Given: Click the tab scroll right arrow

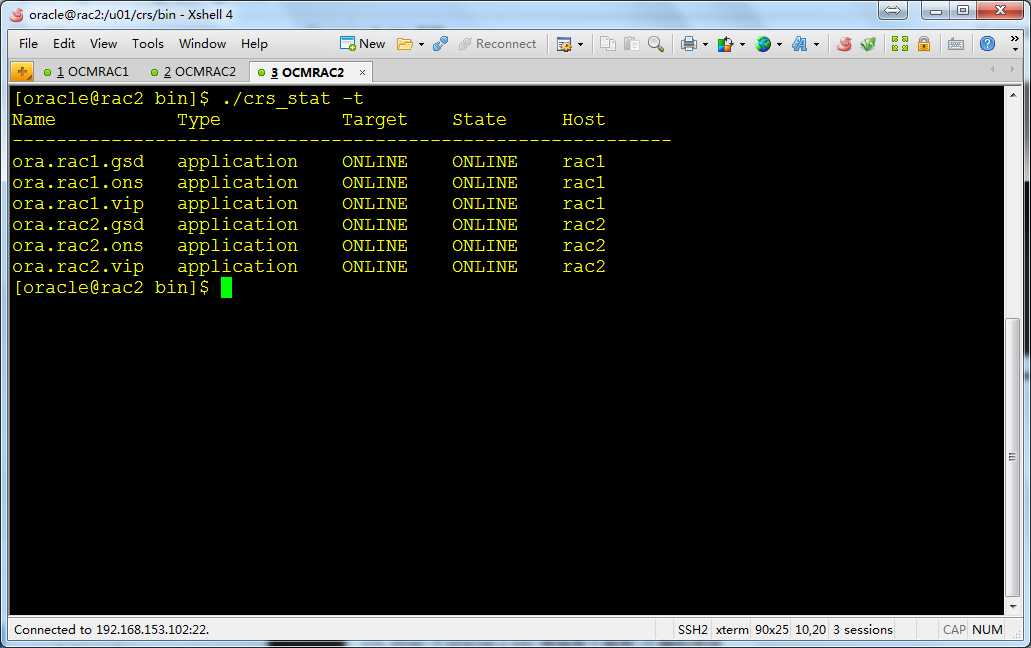Looking at the screenshot, I should click(x=1012, y=69).
